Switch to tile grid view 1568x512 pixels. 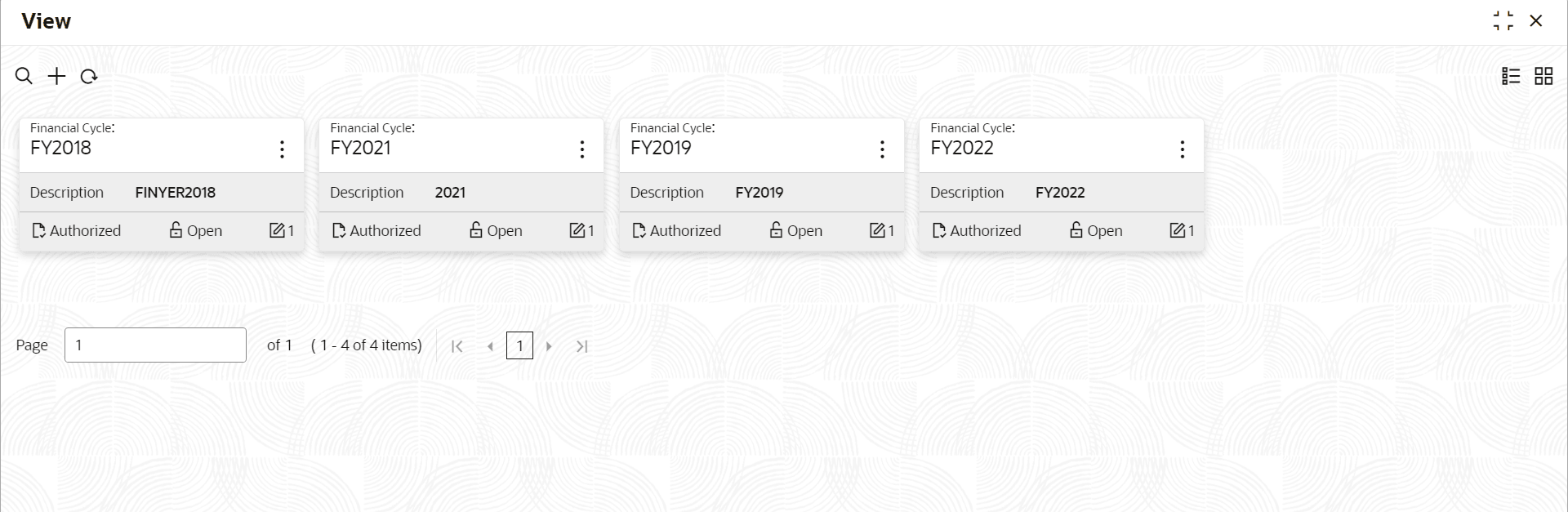pyautogui.click(x=1543, y=76)
